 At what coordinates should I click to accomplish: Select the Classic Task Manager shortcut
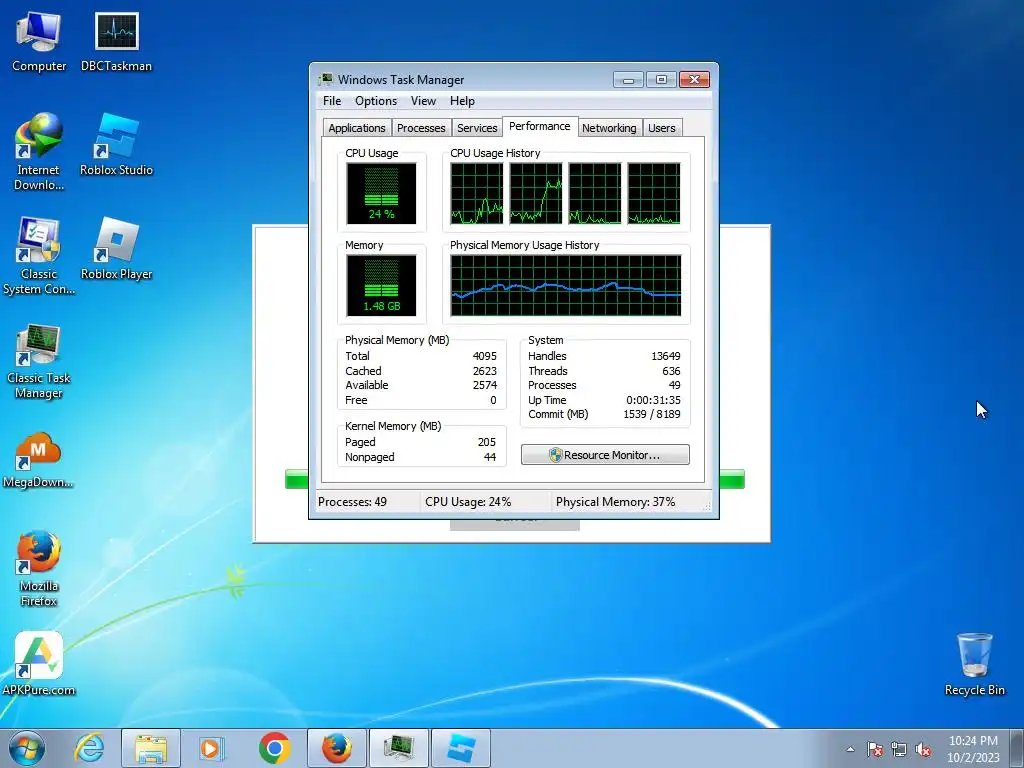39,360
